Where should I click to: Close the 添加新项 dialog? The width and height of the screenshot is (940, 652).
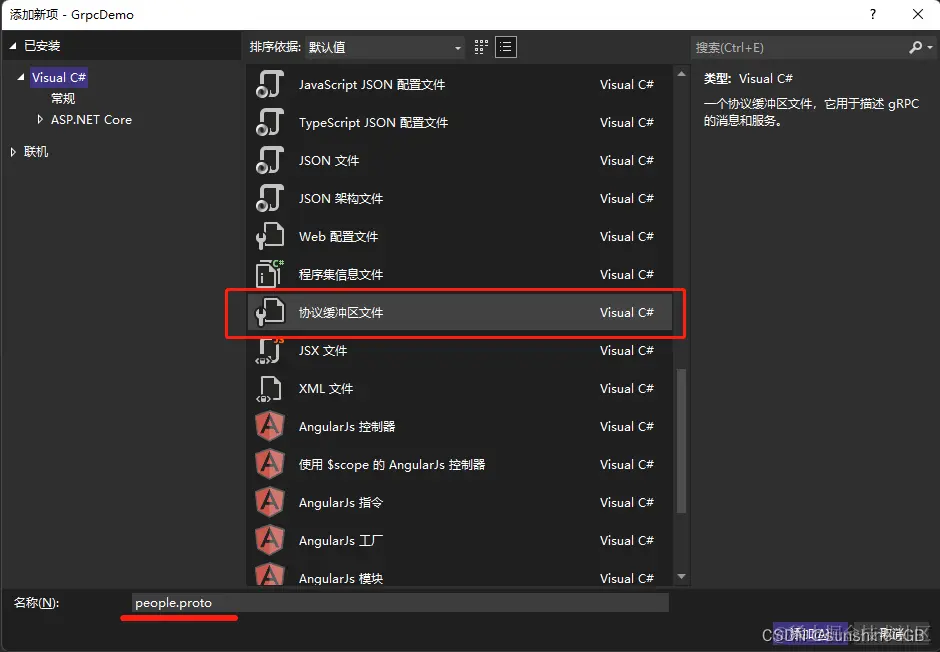pos(918,14)
